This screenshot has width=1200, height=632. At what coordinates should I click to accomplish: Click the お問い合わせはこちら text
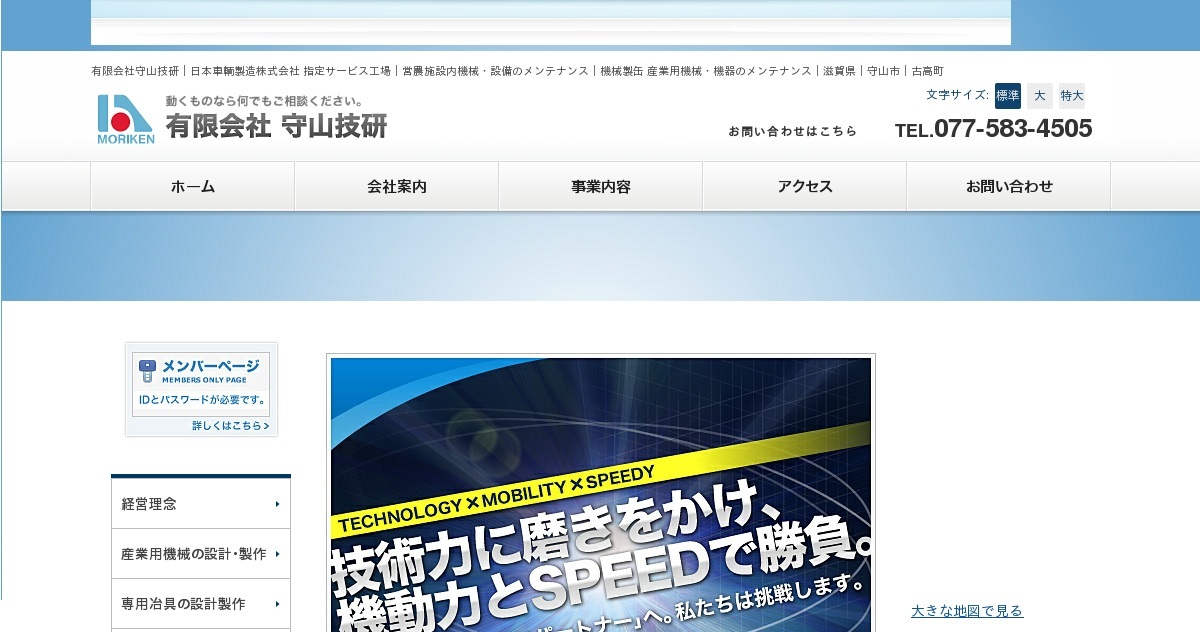click(793, 131)
